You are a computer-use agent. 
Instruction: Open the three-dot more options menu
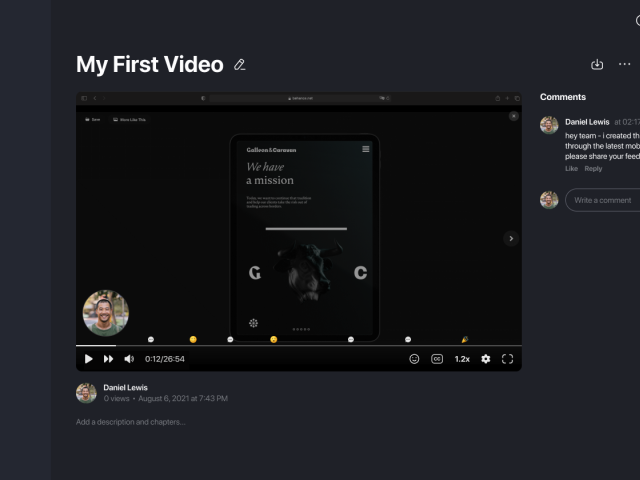coord(624,64)
